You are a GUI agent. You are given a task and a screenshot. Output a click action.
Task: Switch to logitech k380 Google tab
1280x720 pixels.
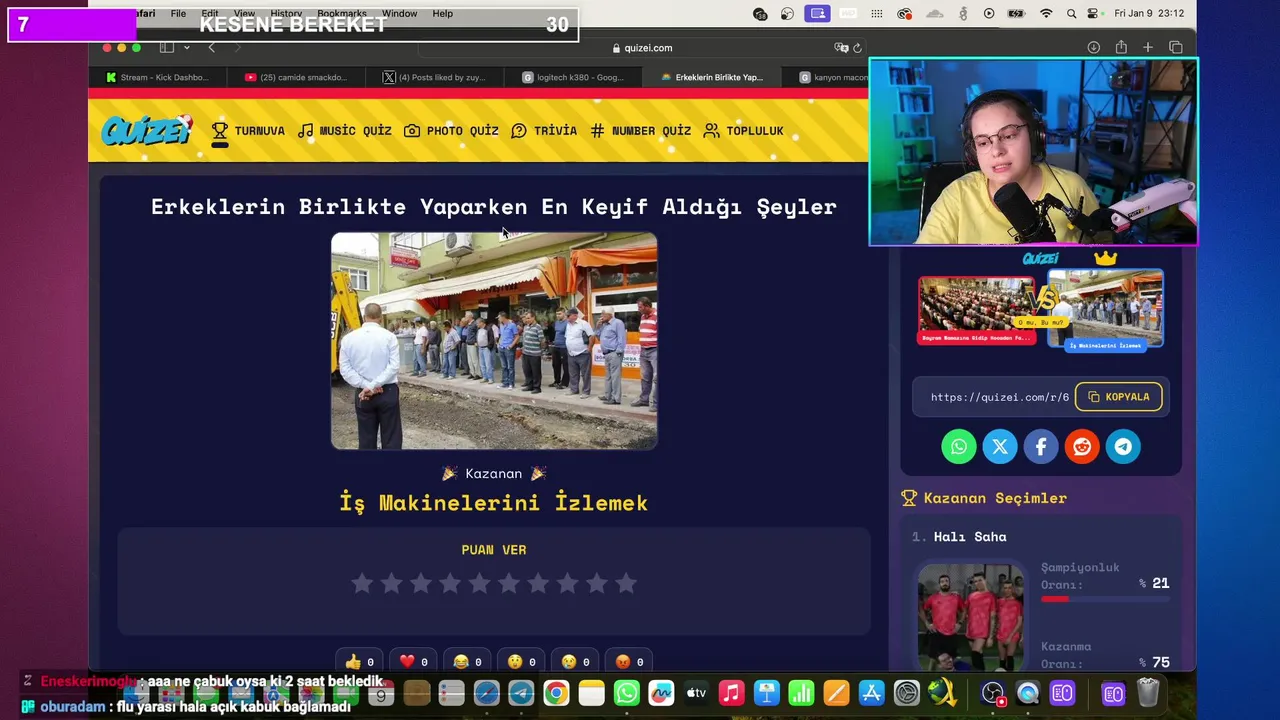click(573, 77)
